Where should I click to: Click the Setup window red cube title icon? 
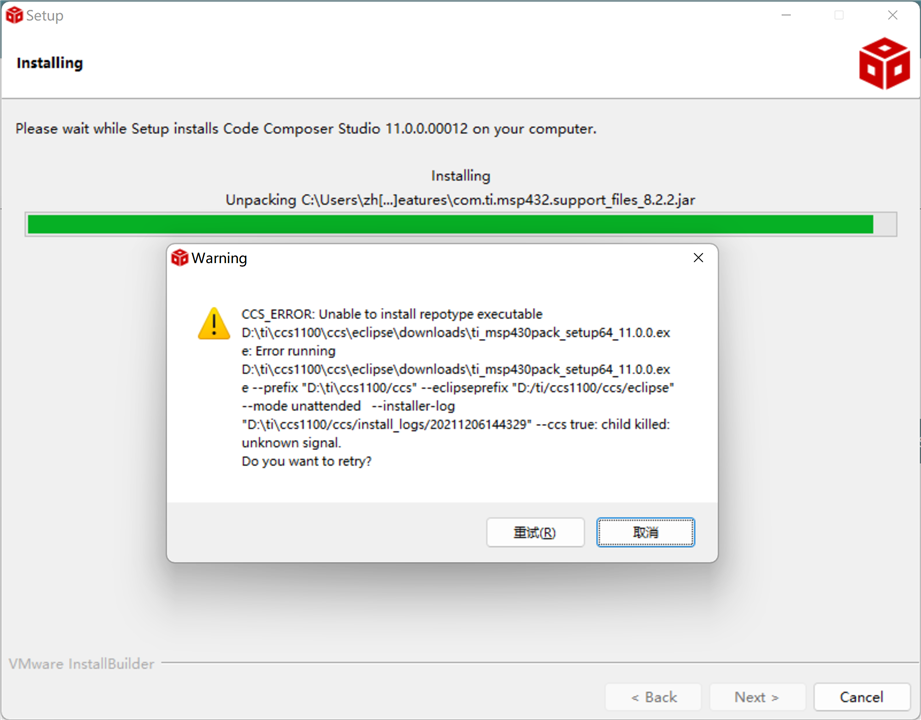click(x=14, y=15)
